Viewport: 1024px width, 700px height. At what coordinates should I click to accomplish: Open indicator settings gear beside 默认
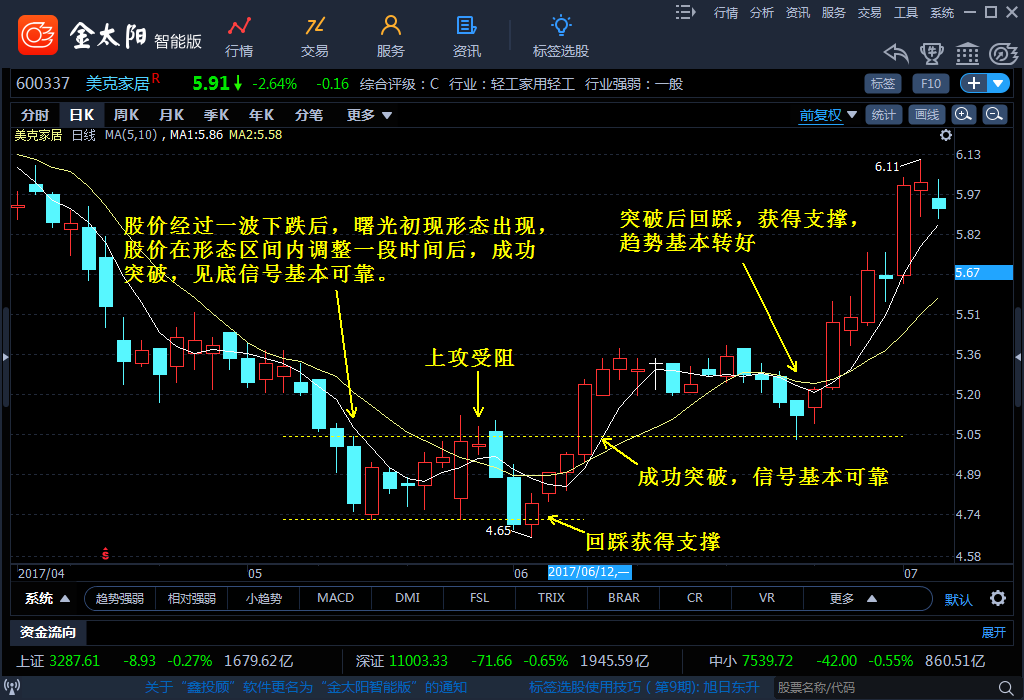(997, 598)
